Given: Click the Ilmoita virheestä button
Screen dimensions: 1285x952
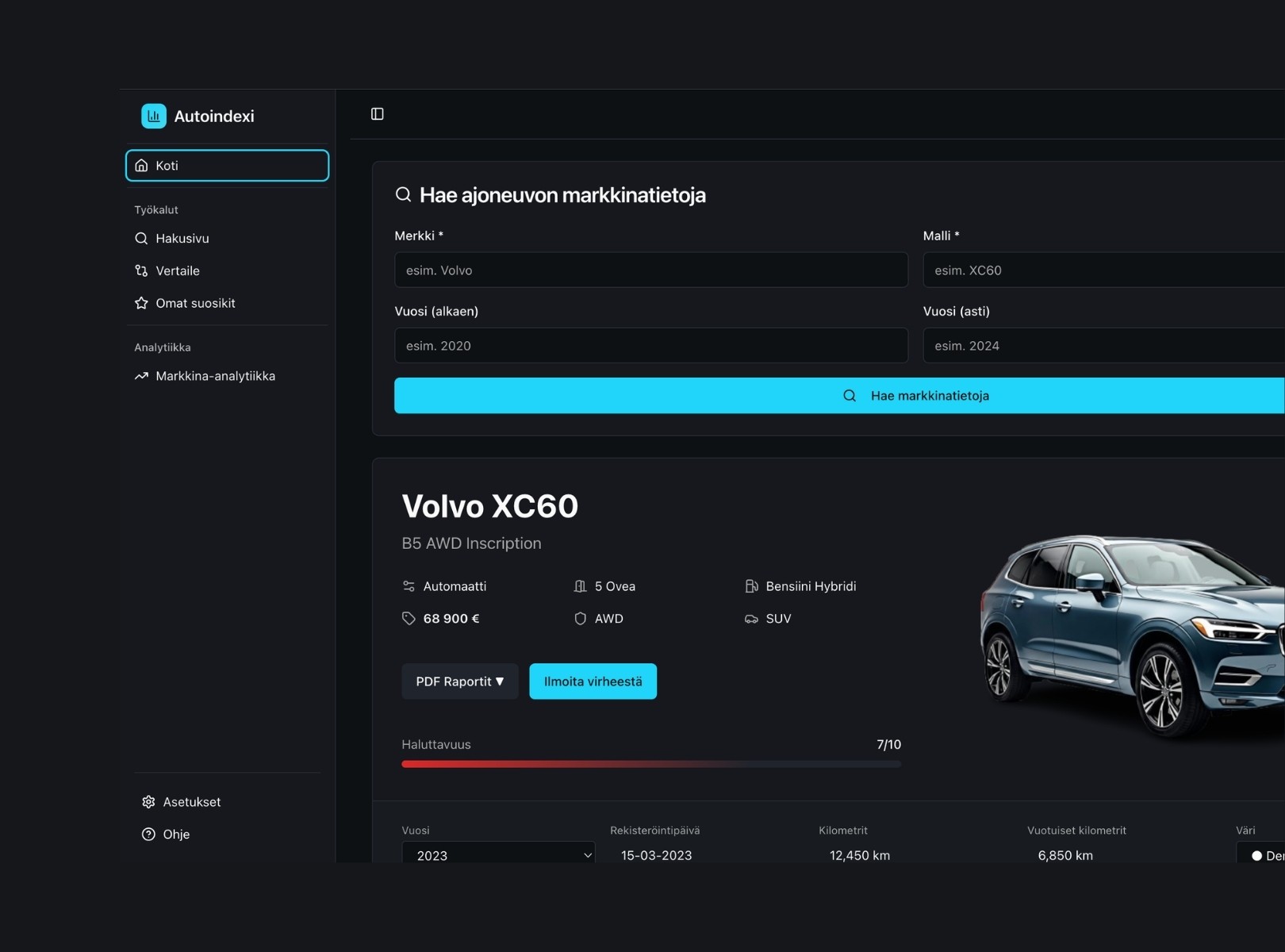Looking at the screenshot, I should (593, 681).
